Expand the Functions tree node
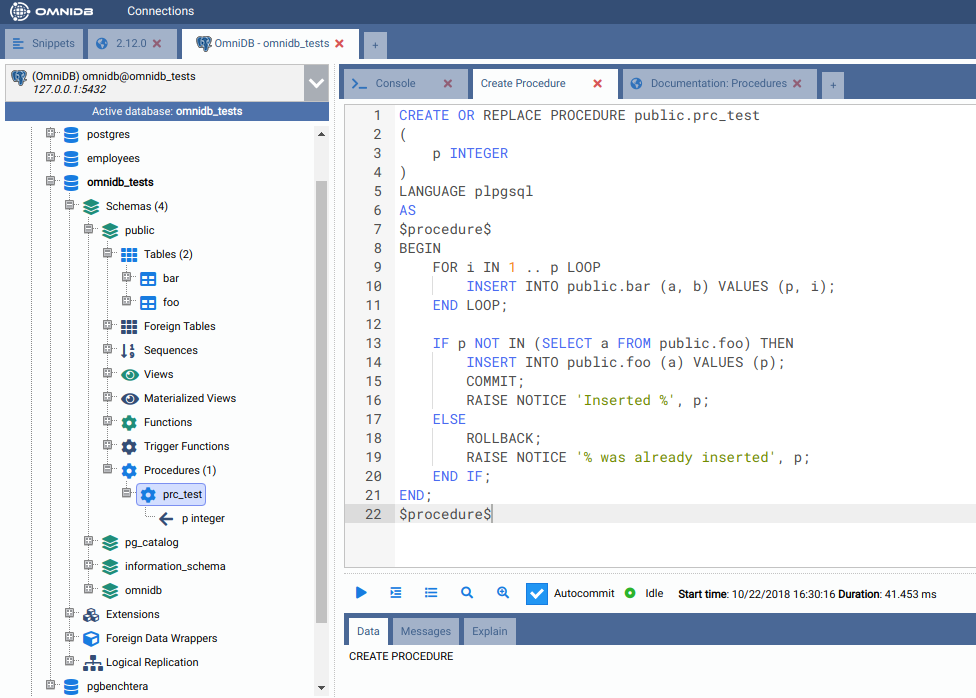 click(108, 422)
